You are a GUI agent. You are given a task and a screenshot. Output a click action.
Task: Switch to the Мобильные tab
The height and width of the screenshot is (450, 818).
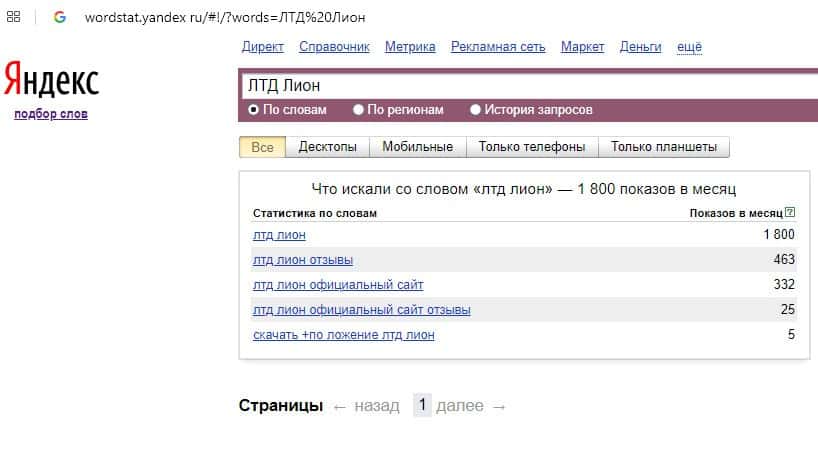(417, 147)
